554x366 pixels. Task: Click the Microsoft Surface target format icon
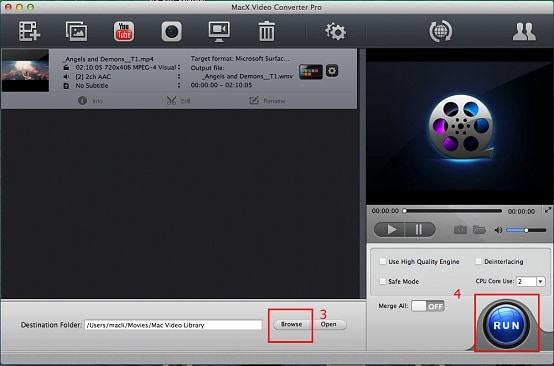coord(311,72)
